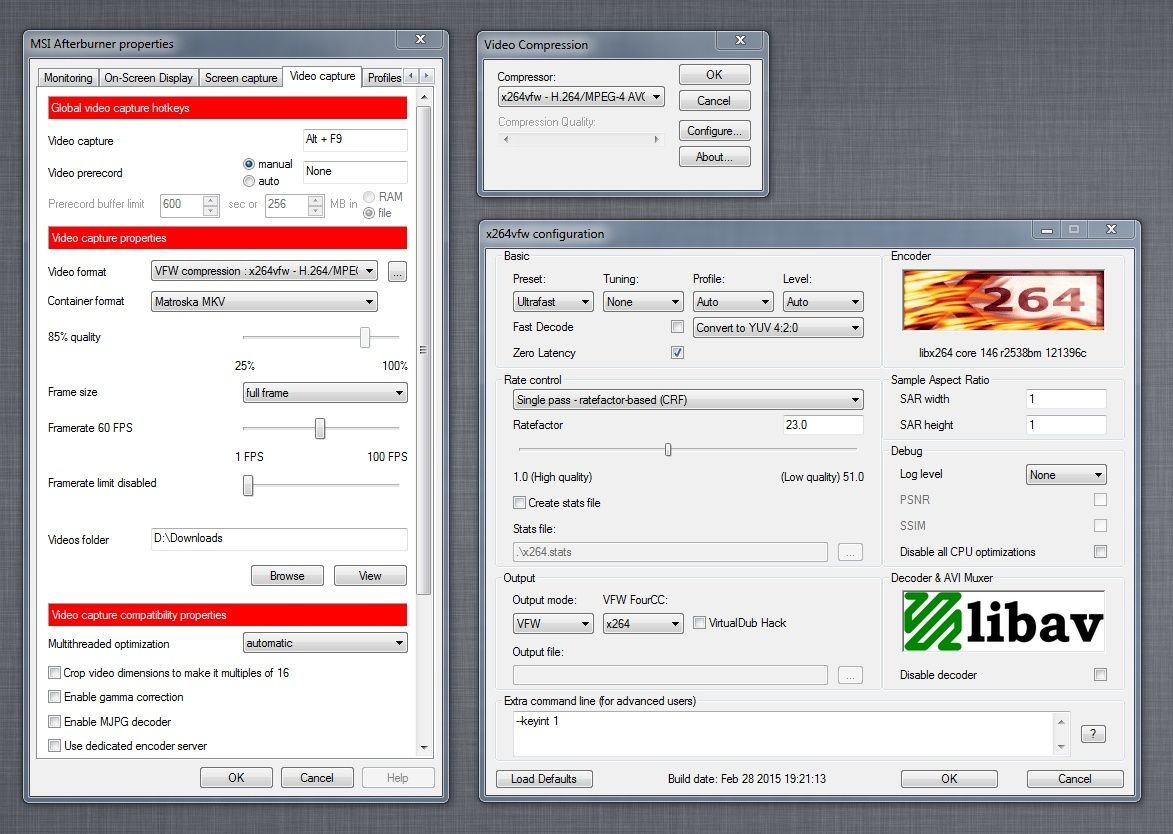Open the Log level dropdown
The image size is (1173, 834).
(1066, 474)
